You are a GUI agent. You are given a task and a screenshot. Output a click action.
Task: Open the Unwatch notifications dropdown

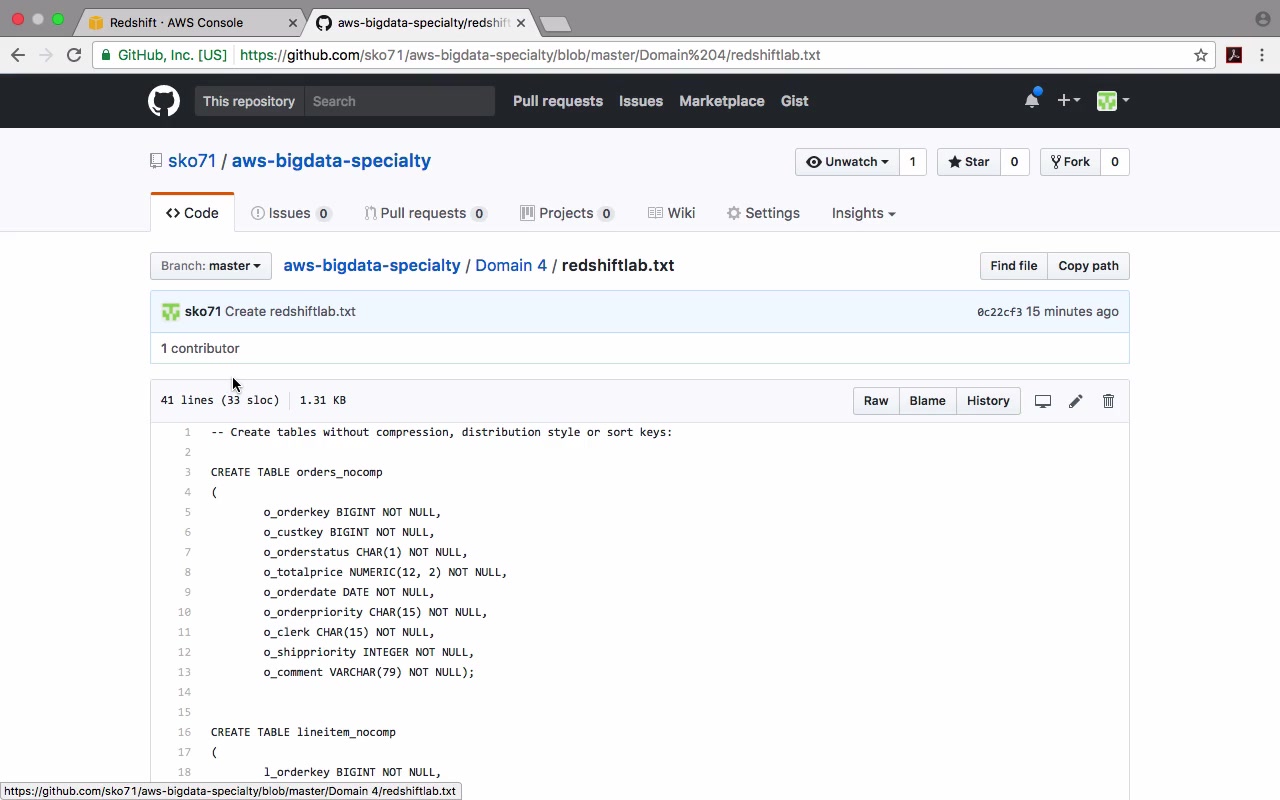tap(847, 162)
